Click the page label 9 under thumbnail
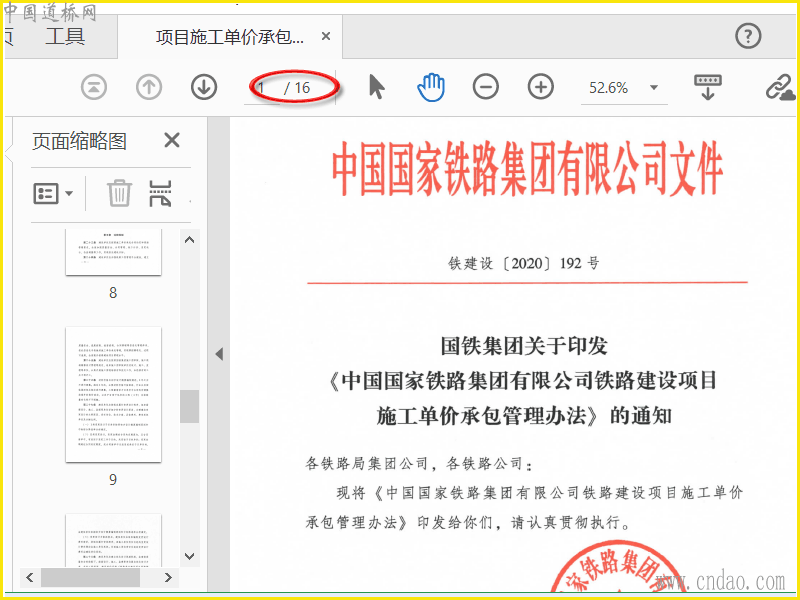800x600 pixels. click(113, 479)
